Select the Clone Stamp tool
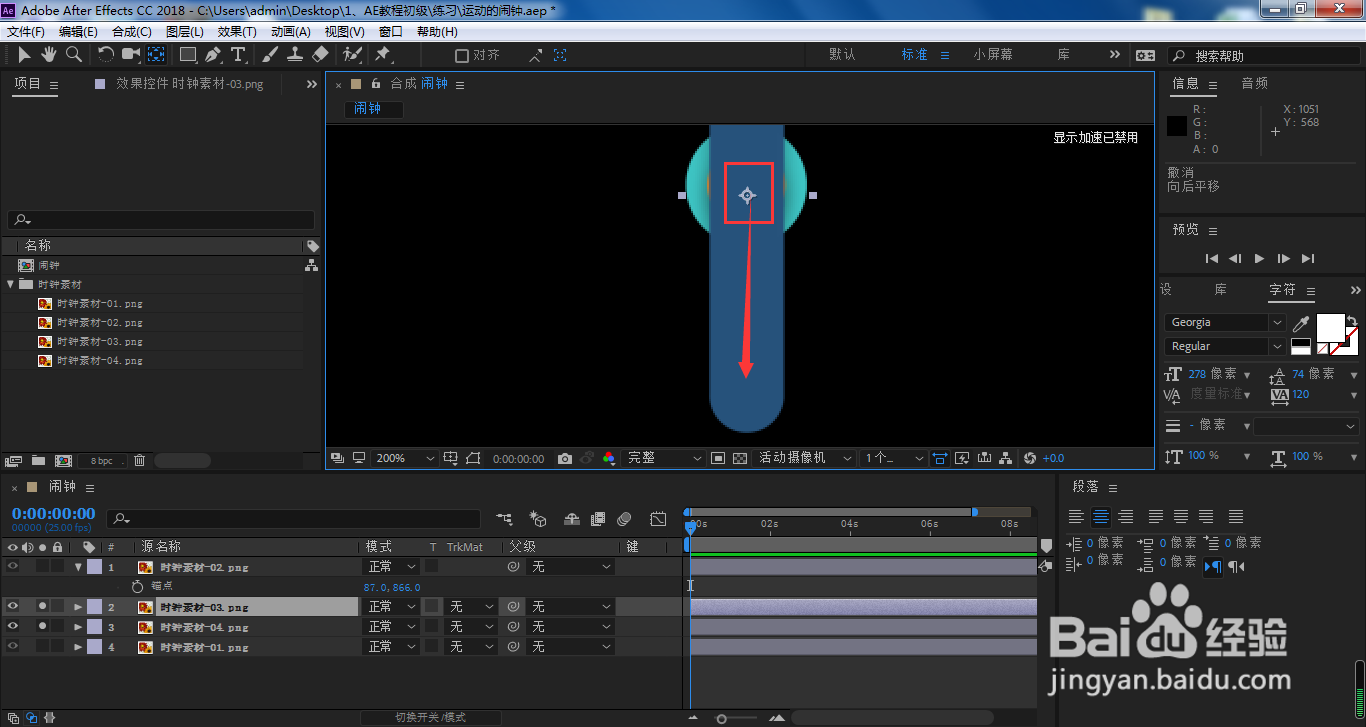The width and height of the screenshot is (1366, 727). pos(295,54)
